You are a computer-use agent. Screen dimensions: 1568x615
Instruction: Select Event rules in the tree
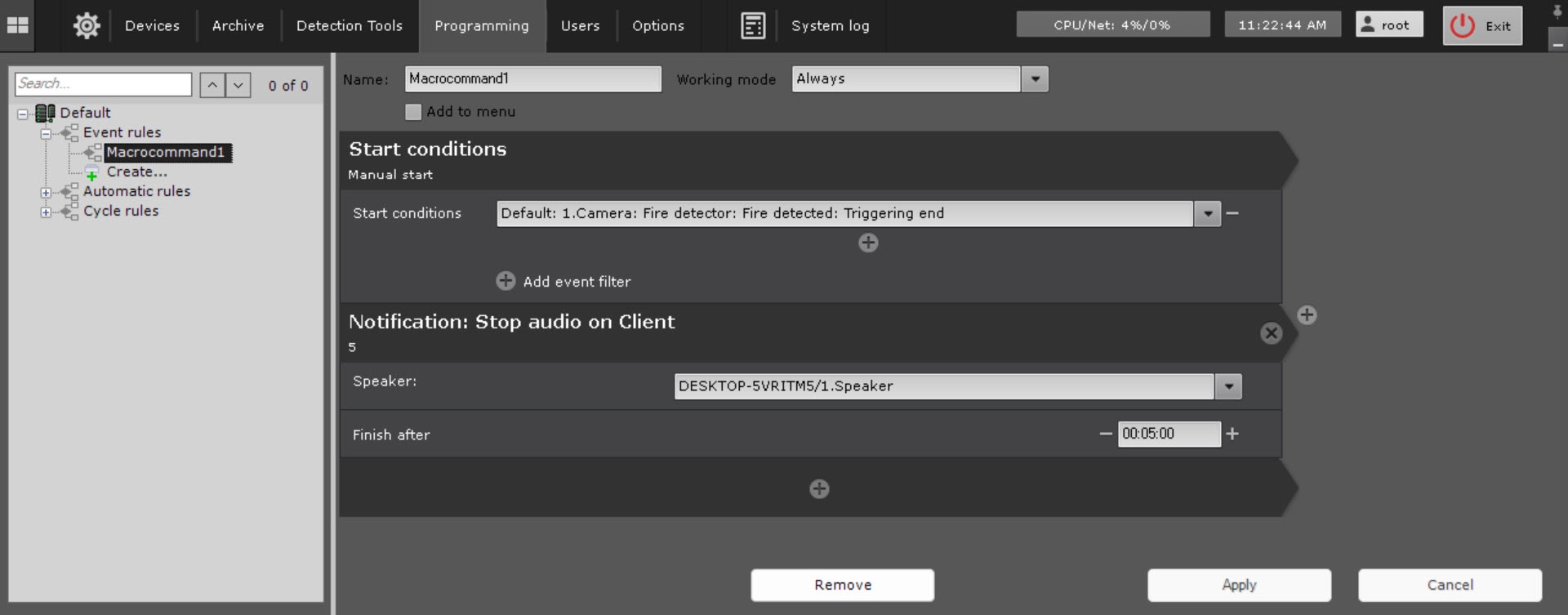pyautogui.click(x=122, y=132)
